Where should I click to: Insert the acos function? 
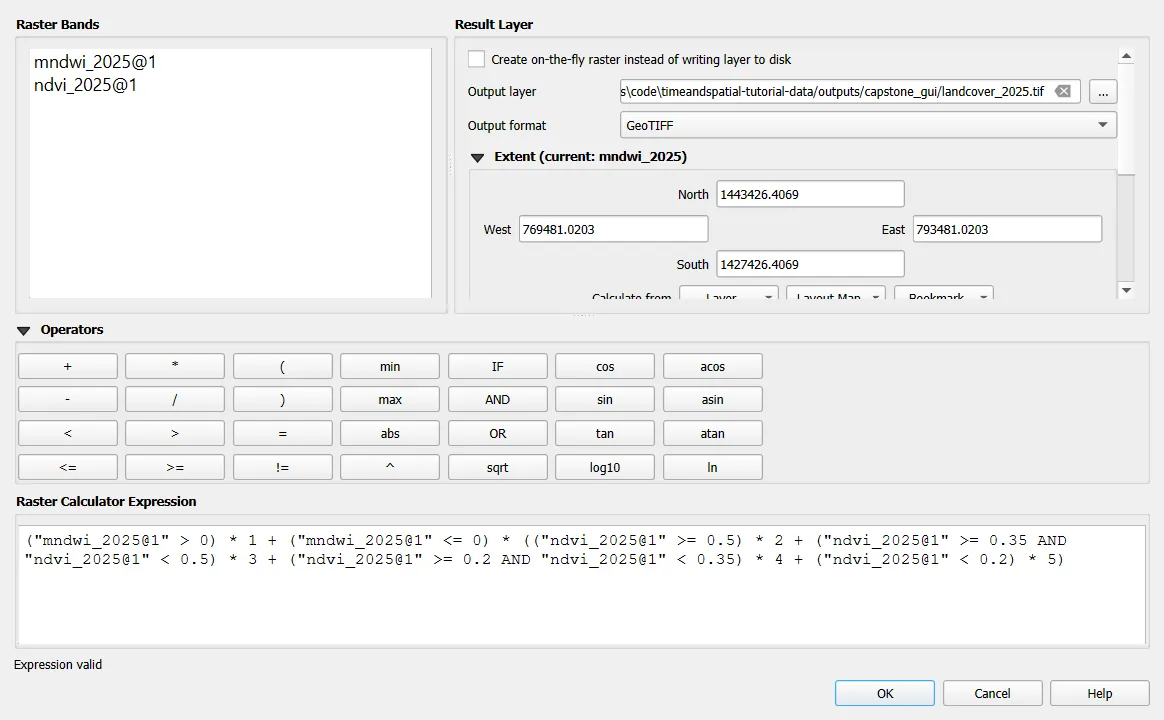(x=713, y=366)
